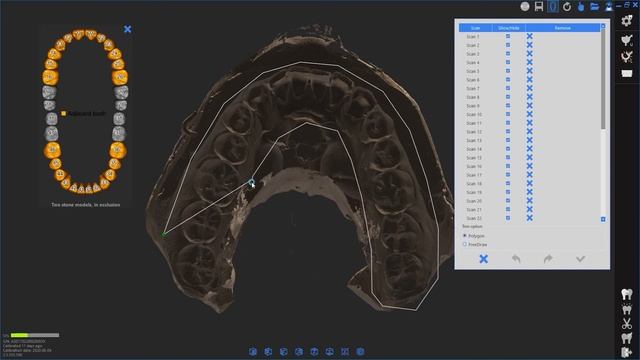This screenshot has height=360, width=640.
Task: Click the leftmost view cube icon at bottom
Action: (x=253, y=352)
